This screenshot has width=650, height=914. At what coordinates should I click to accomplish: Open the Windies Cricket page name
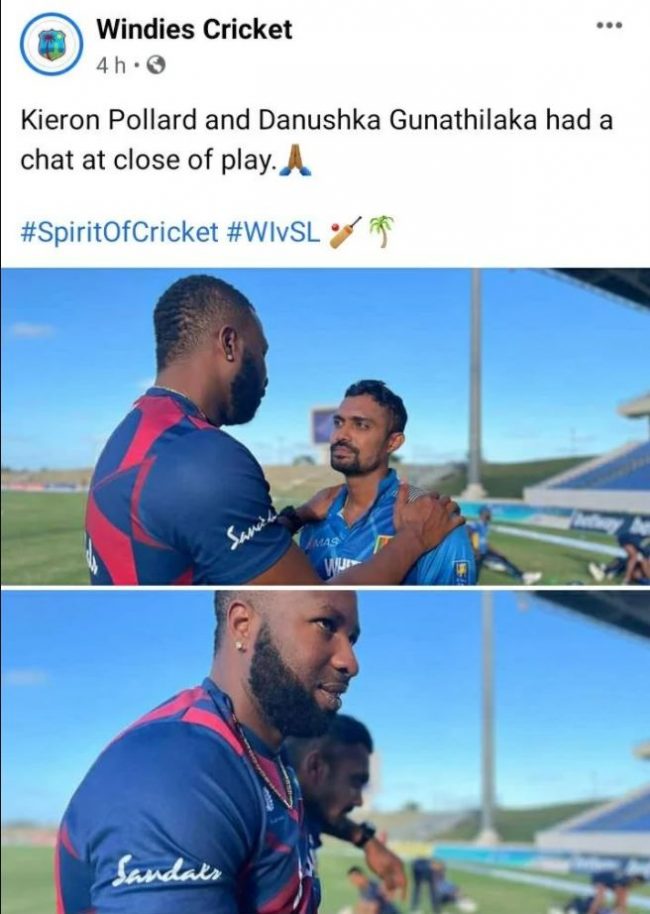click(194, 29)
